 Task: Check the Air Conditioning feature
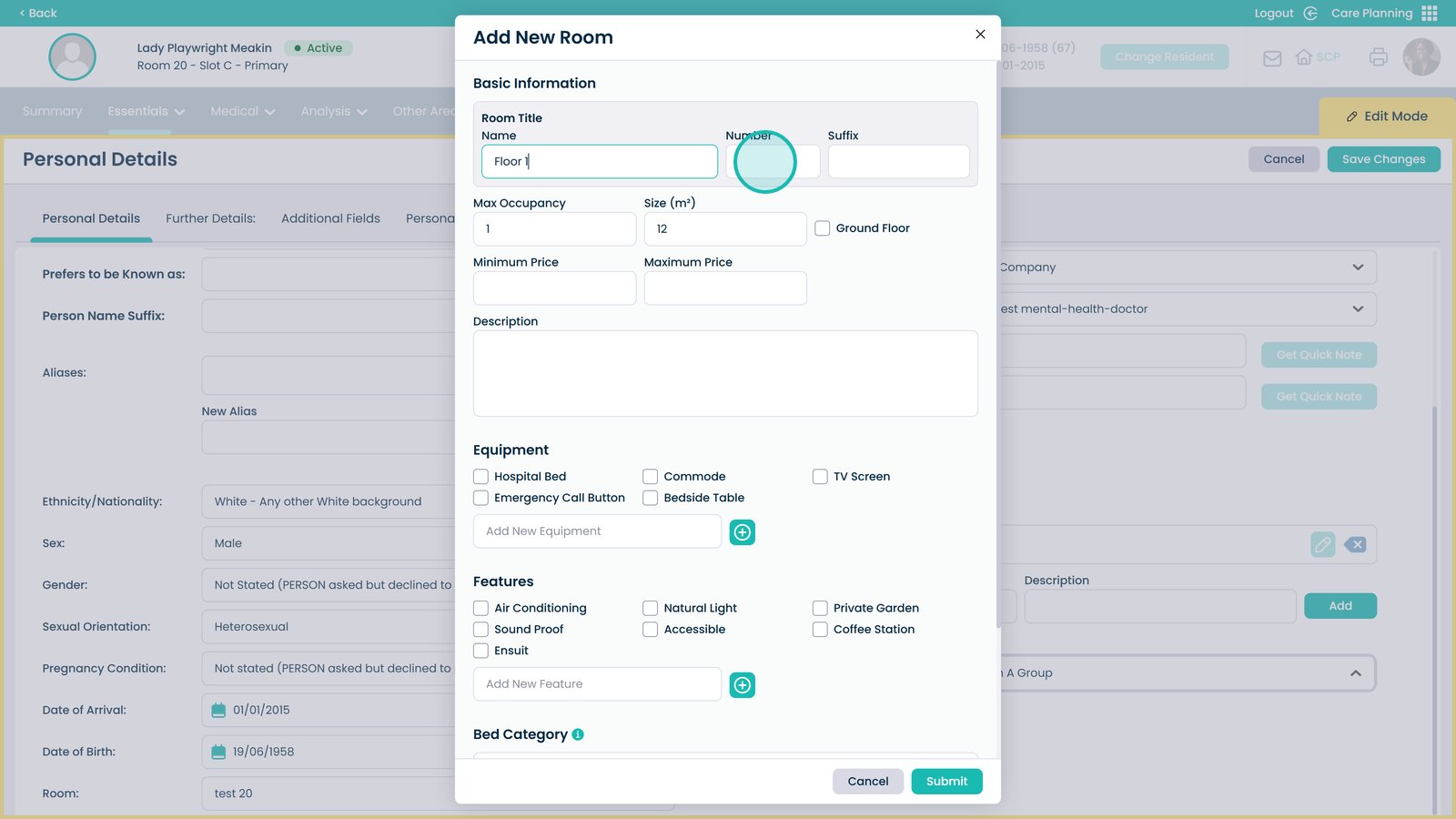pos(480,608)
